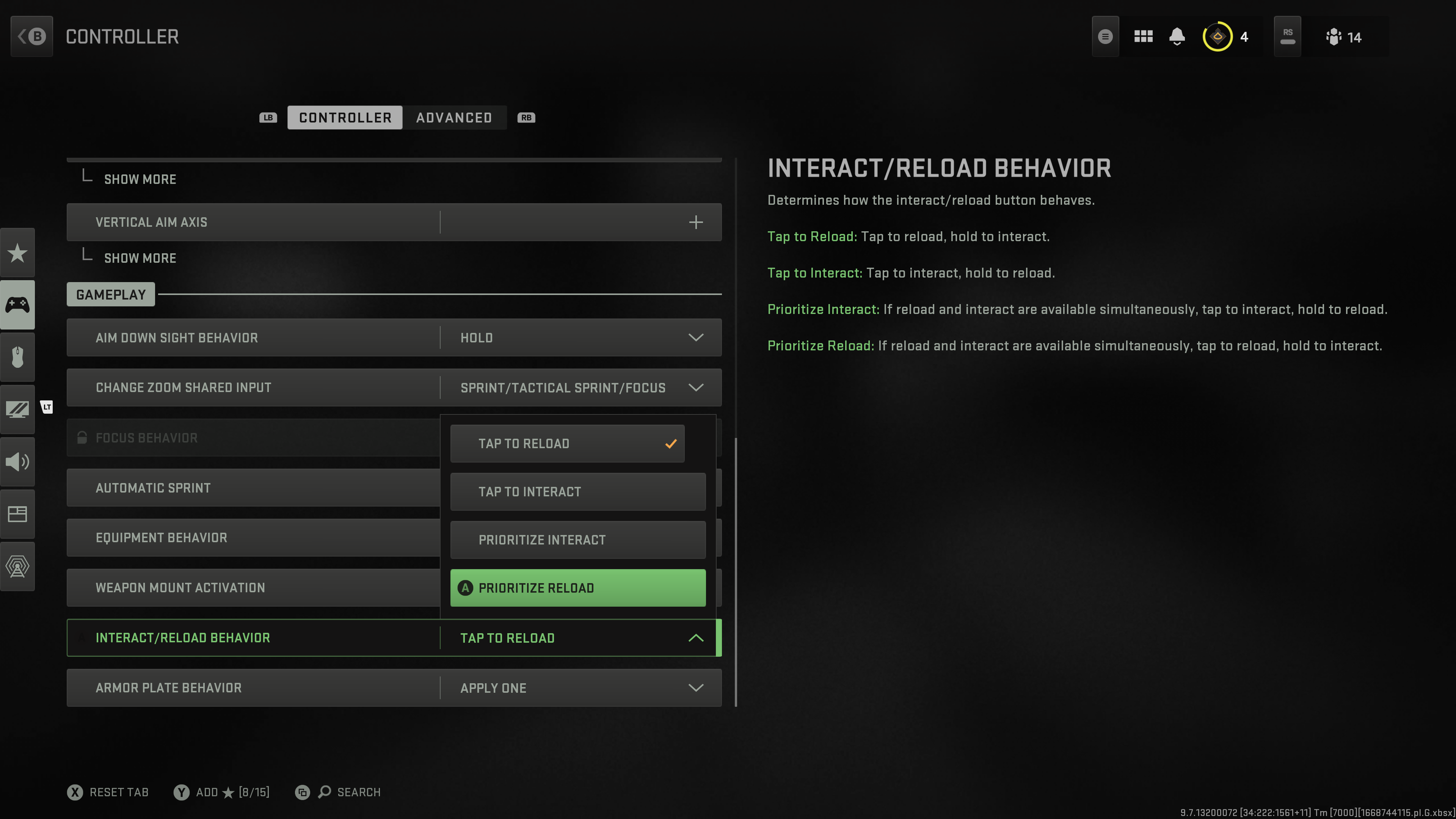Select Prioritize Interact option

point(577,540)
